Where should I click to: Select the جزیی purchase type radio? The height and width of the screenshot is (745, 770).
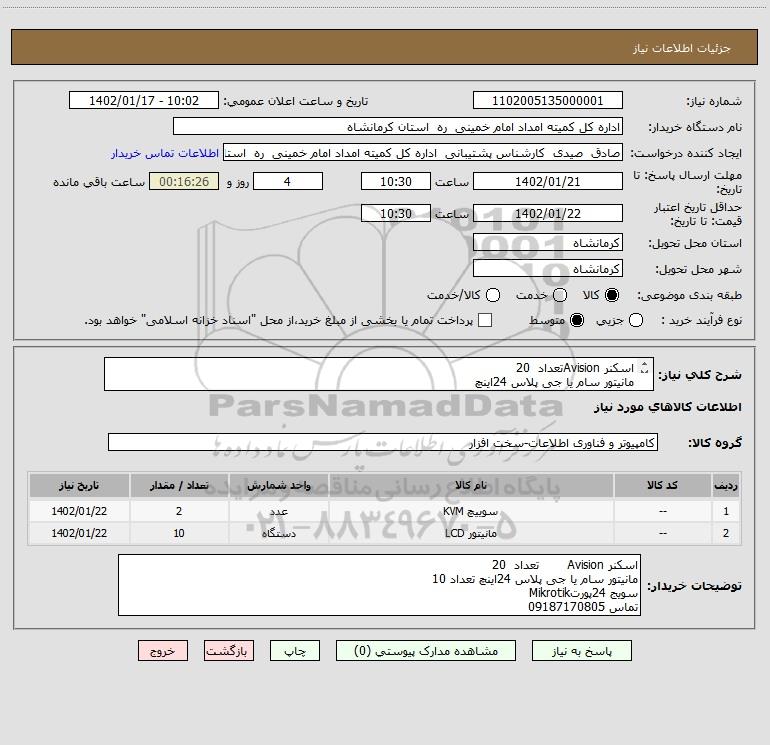click(x=636, y=320)
